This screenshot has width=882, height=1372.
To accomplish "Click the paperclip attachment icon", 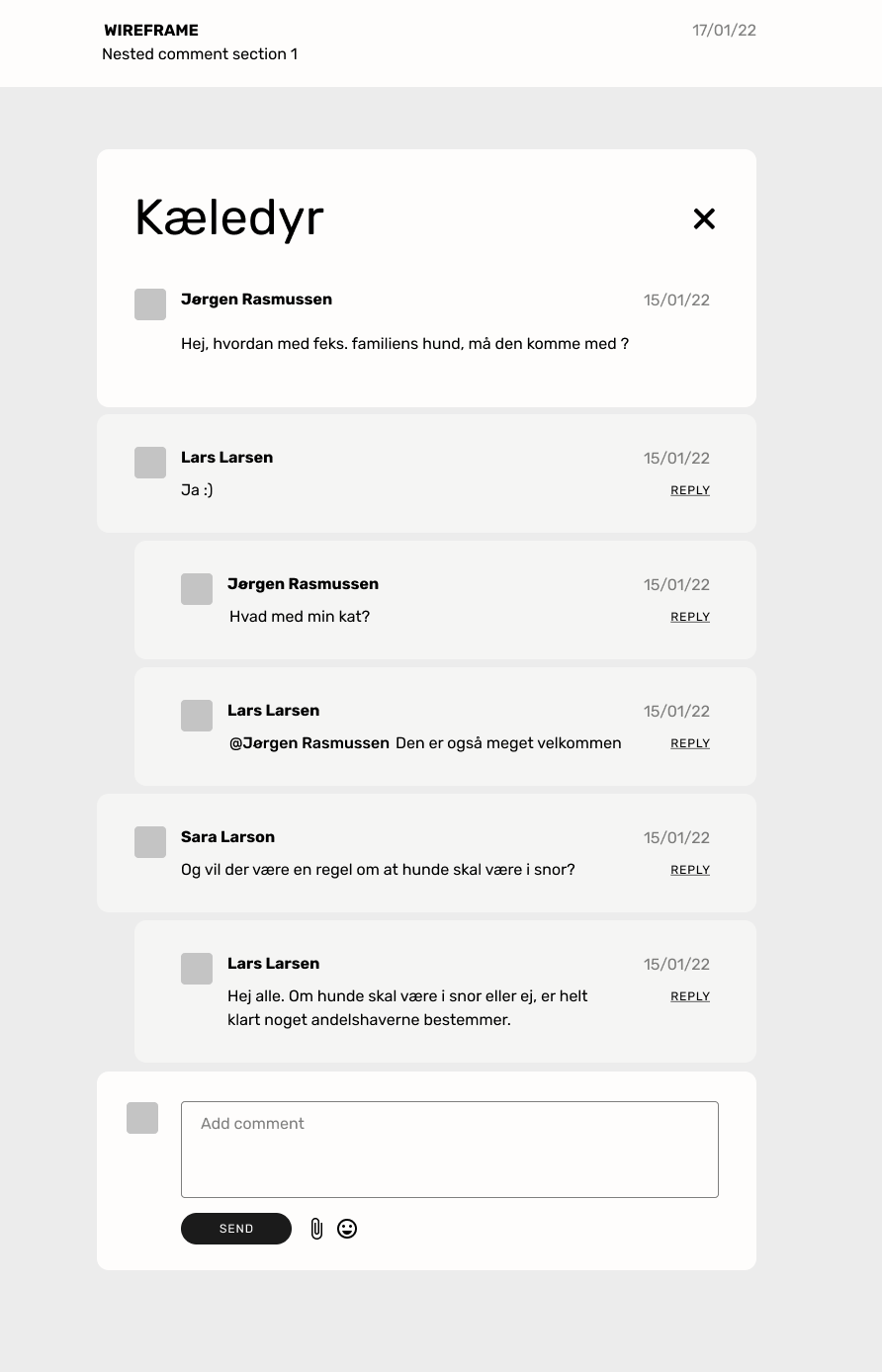I will pos(316,1229).
